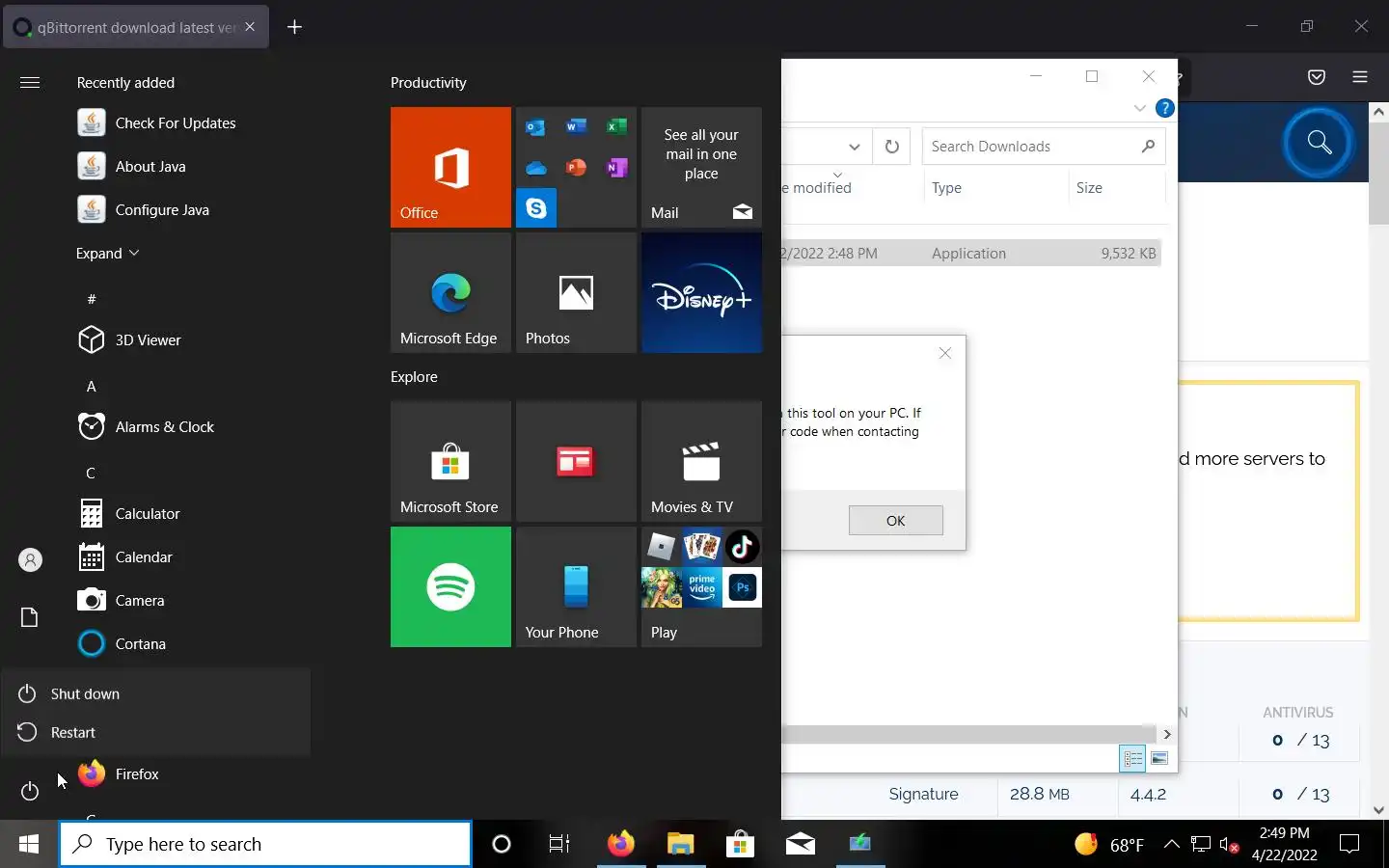Toggle the Start hamburger menu
The width and height of the screenshot is (1389, 868).
(x=30, y=82)
